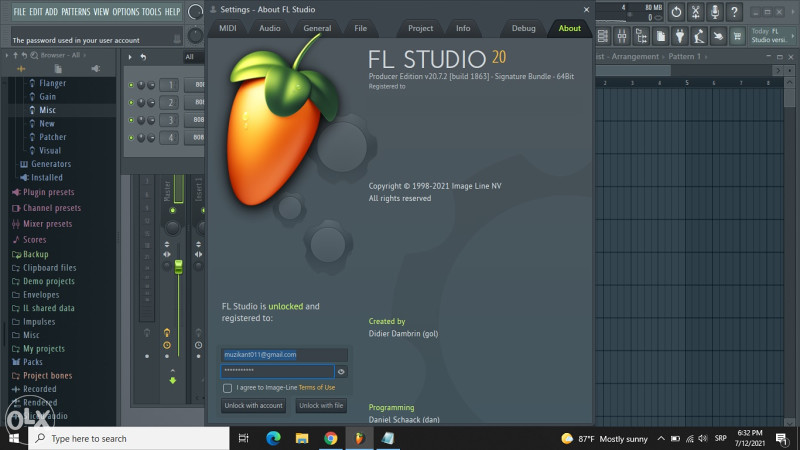800x450 pixels.
Task: Select channel 1 number button in channel rack
Action: [x=170, y=85]
